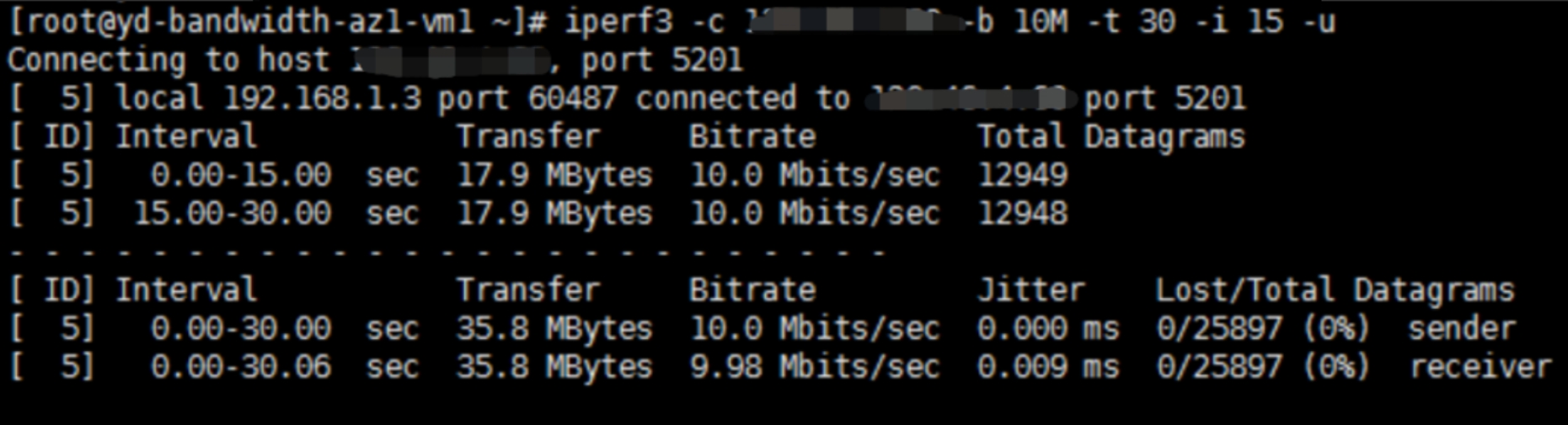
Task: Click the Total Datagrams header
Action: pyautogui.click(x=1111, y=136)
